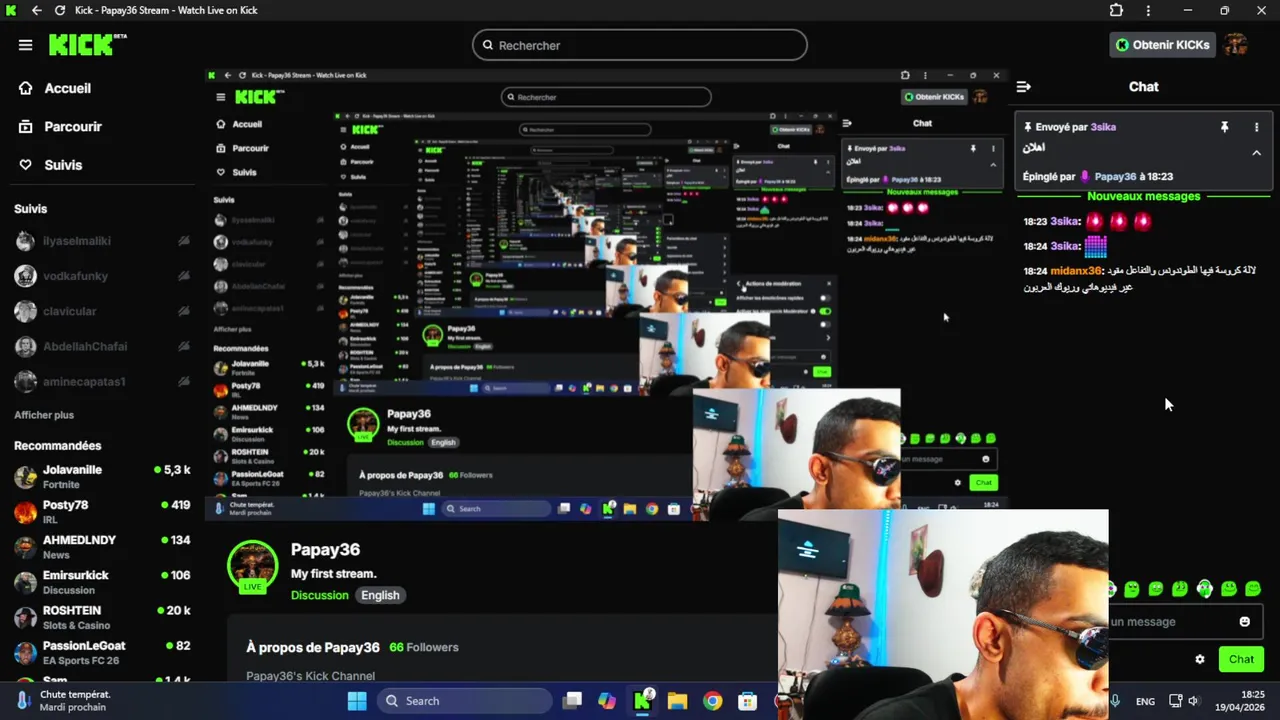This screenshot has width=1280, height=720.
Task: Click the Windows taskbar Search box
Action: 464,701
